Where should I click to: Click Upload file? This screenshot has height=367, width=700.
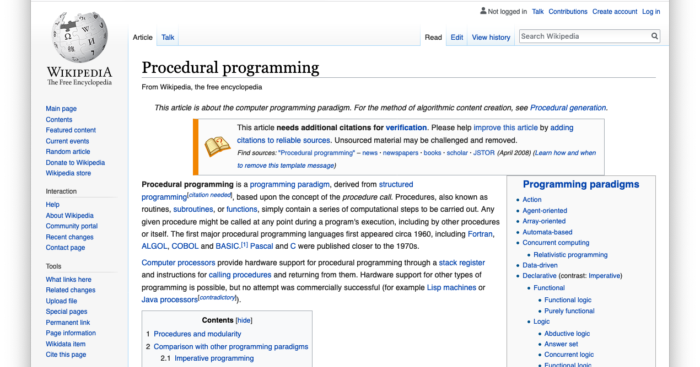tap(61, 301)
